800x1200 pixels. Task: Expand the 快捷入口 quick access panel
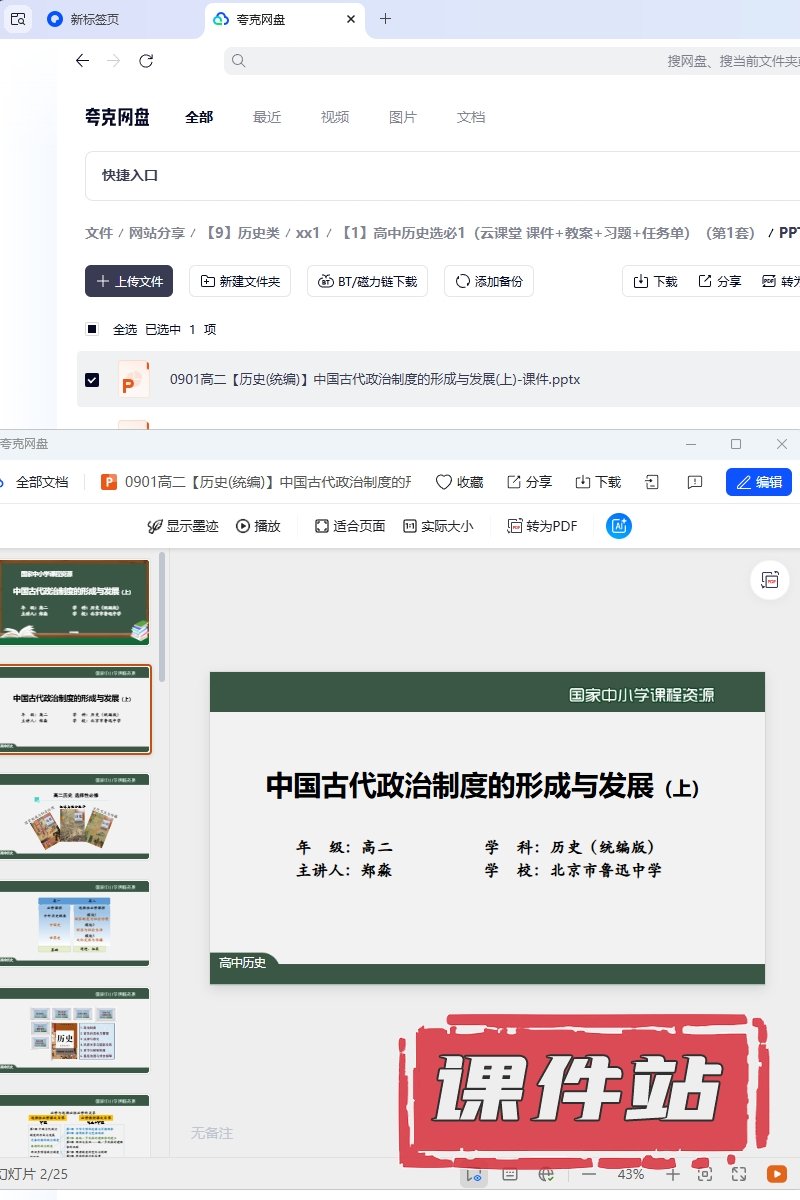tap(130, 175)
